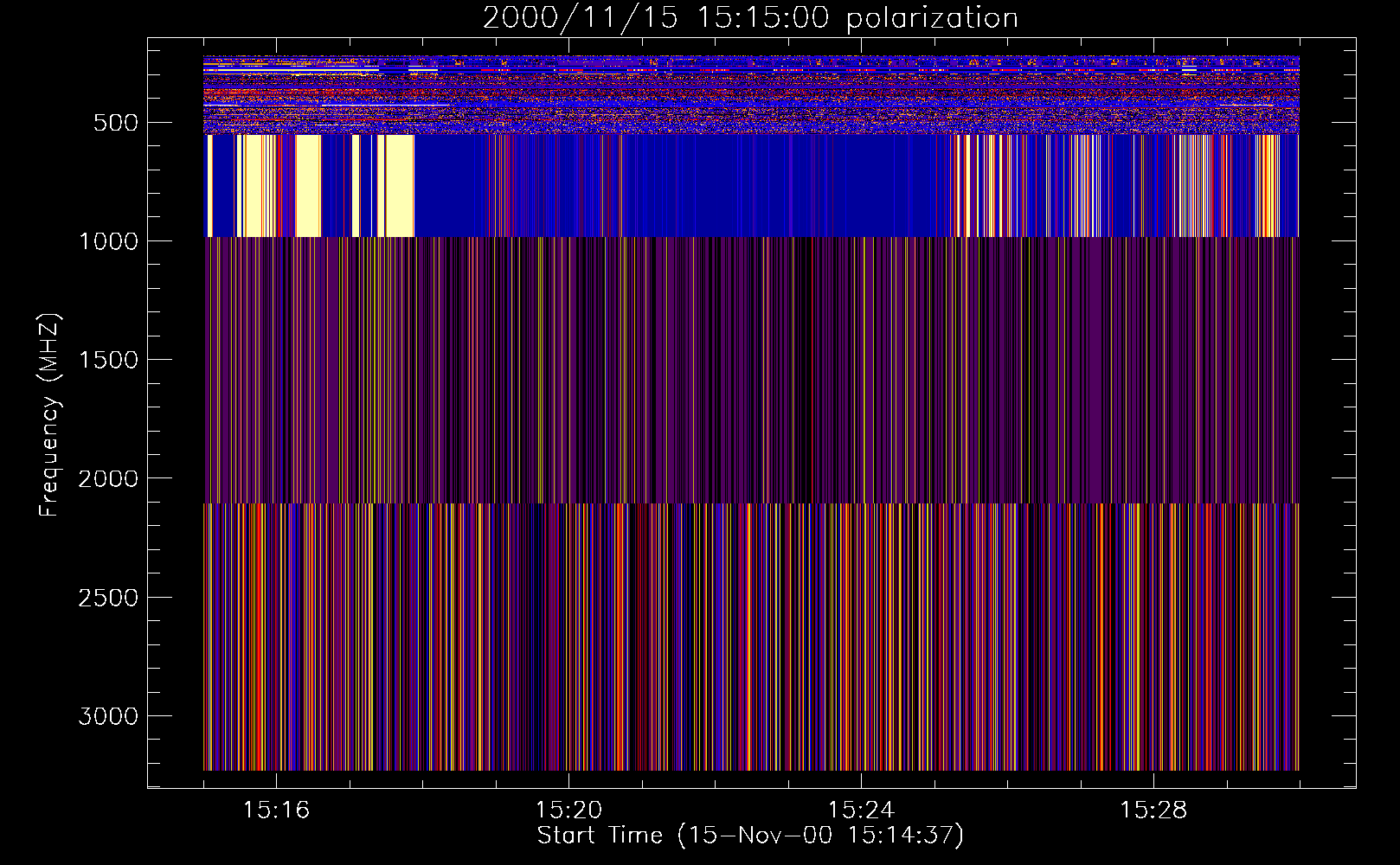
Task: Click the 2500 frequency tick label
Action: tap(108, 598)
